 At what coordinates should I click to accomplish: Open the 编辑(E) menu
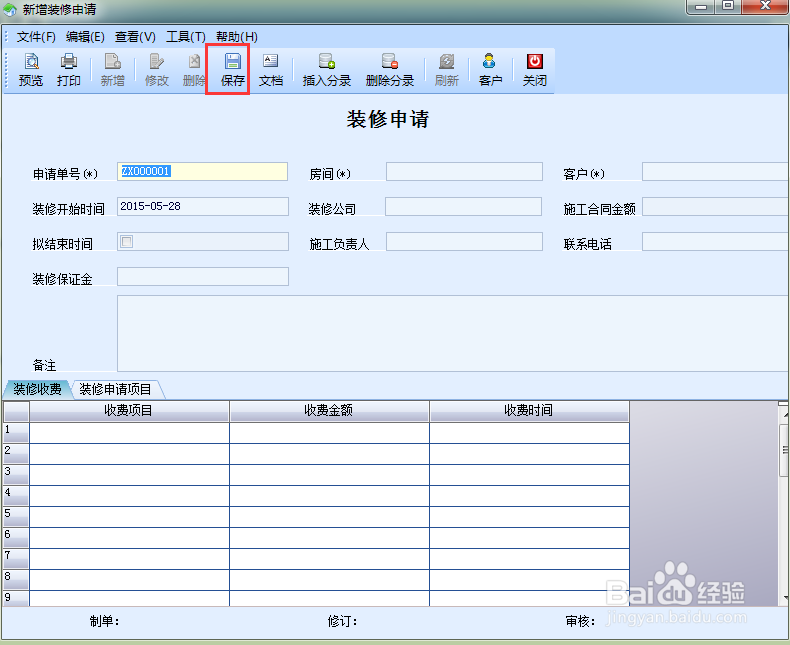click(x=85, y=36)
